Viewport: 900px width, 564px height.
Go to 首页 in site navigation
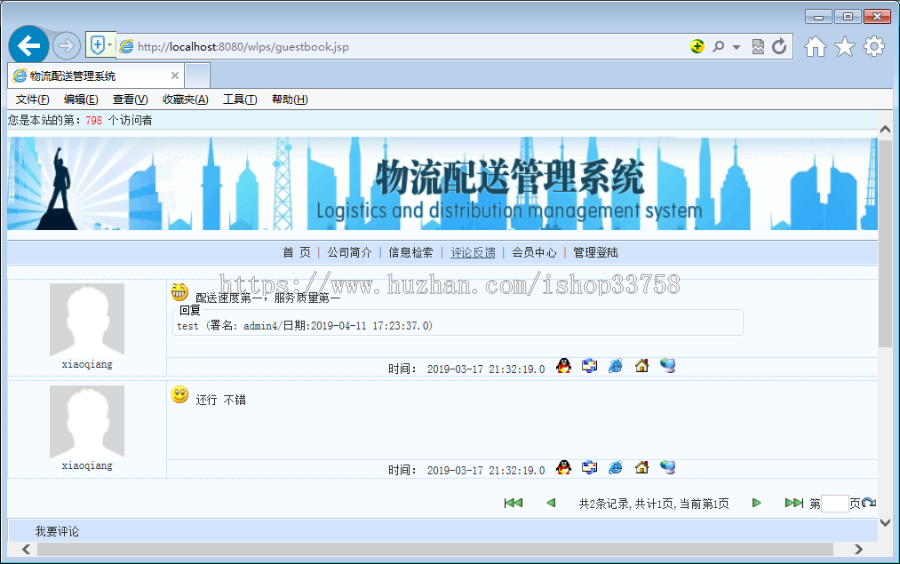pyautogui.click(x=297, y=252)
